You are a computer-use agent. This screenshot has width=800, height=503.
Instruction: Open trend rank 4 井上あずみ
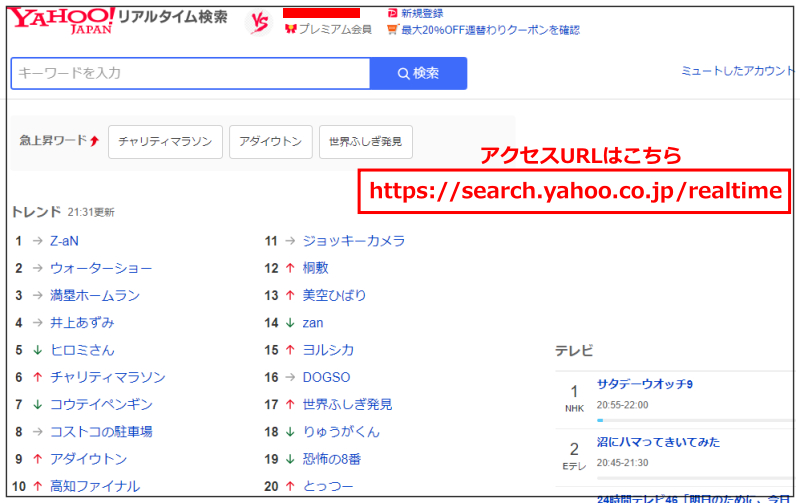click(x=82, y=323)
